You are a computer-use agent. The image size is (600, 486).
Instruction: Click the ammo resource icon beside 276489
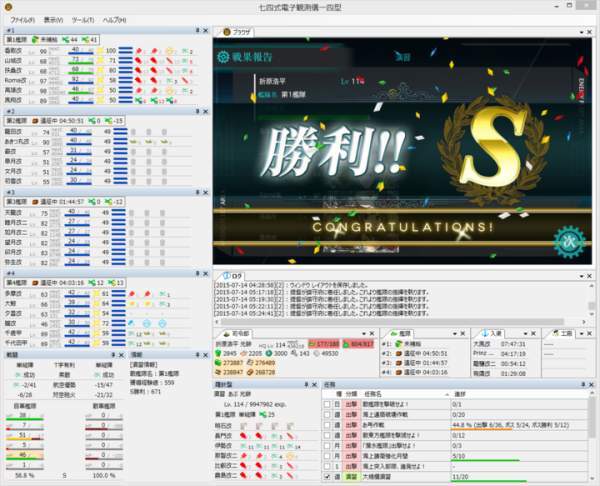tap(250, 362)
